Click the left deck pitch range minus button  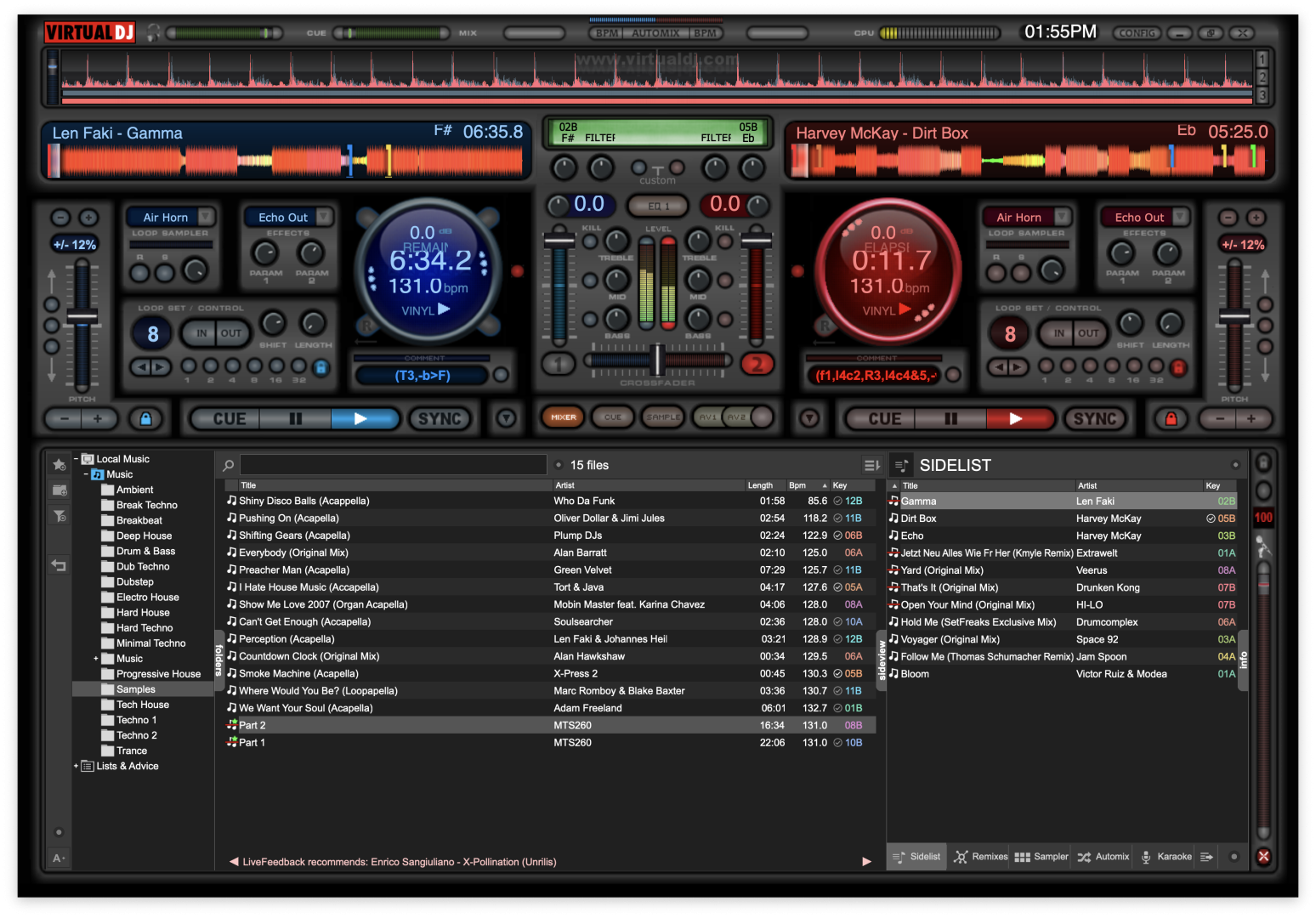click(60, 218)
